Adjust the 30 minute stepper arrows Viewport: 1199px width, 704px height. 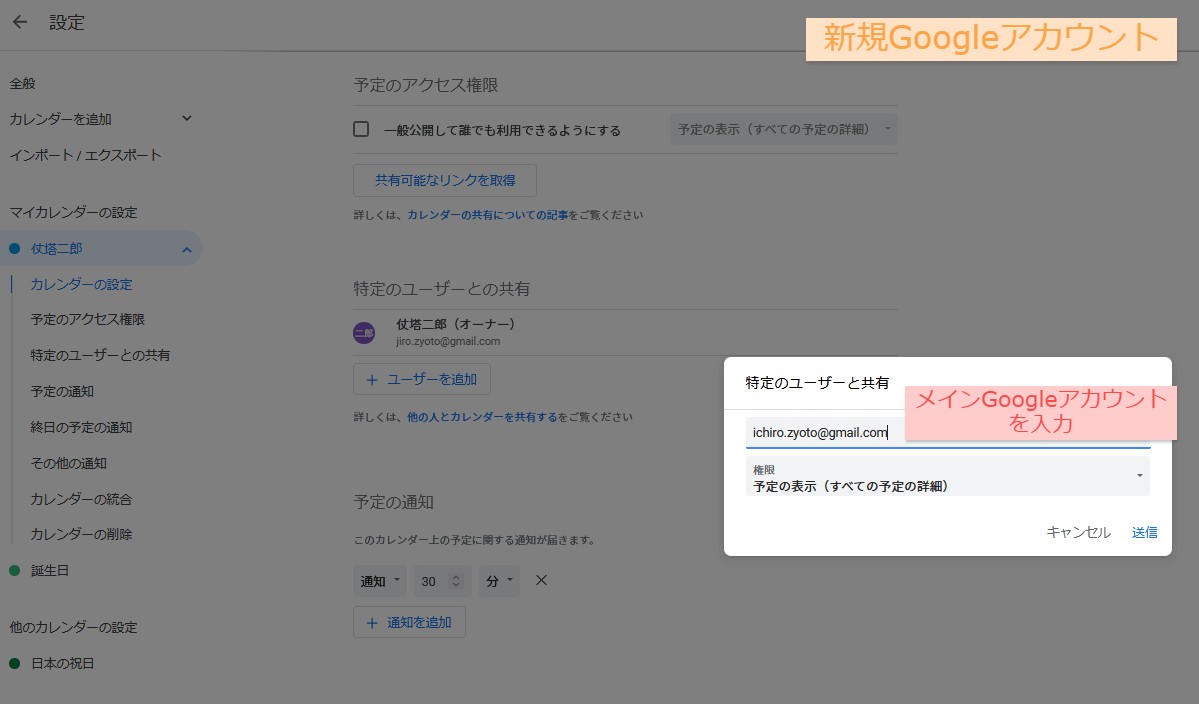tap(456, 581)
